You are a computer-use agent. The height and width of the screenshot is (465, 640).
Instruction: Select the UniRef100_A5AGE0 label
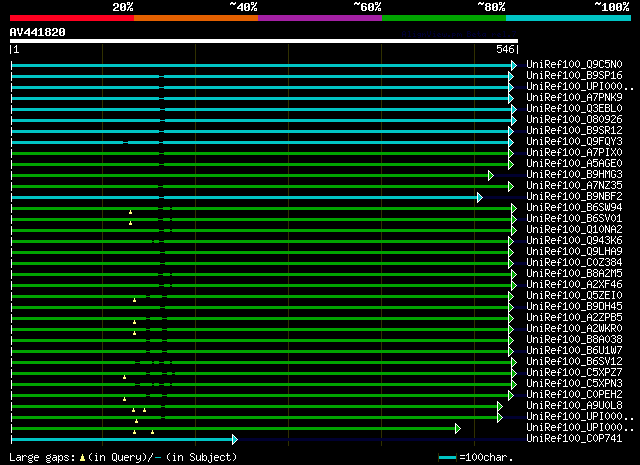coord(574,164)
